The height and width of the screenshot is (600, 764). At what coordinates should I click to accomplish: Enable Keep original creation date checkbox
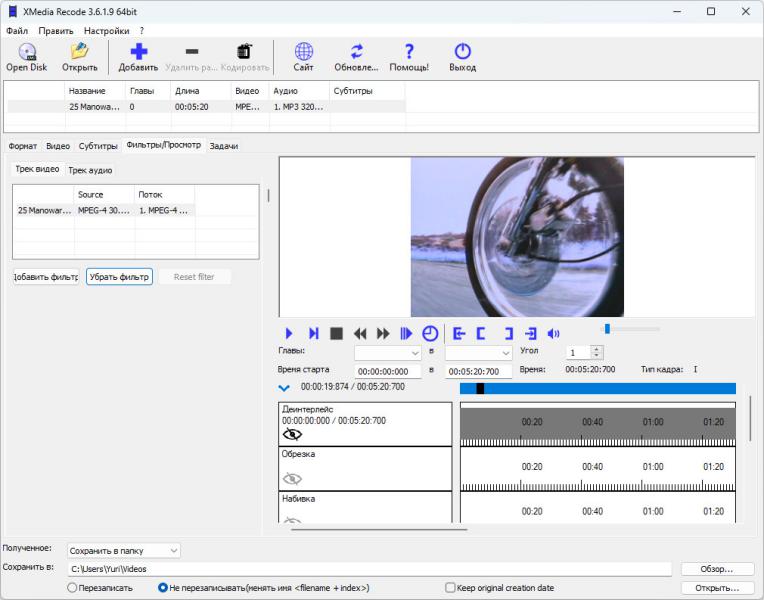click(450, 588)
